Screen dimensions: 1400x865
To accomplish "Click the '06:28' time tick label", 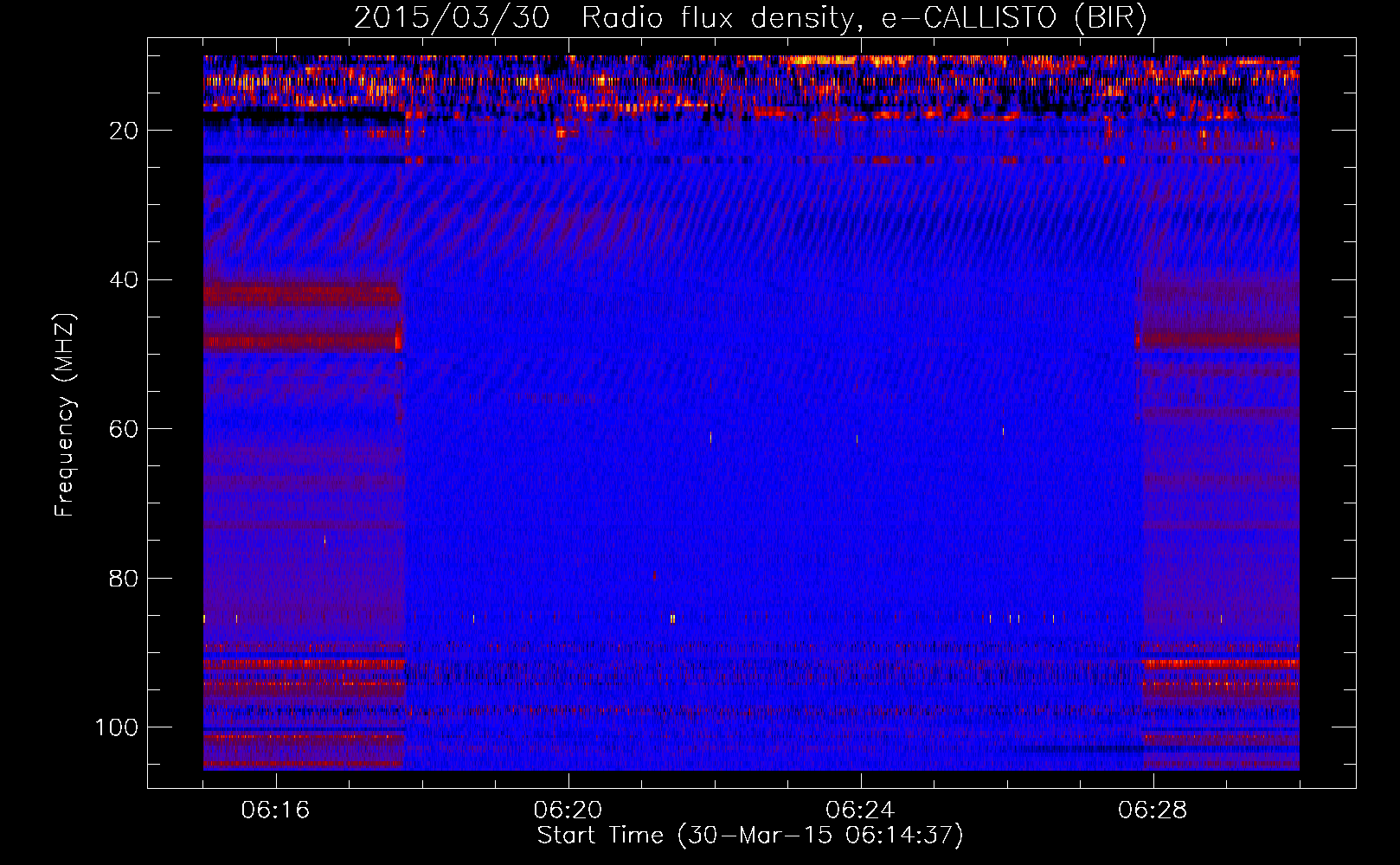I will click(x=1153, y=811).
